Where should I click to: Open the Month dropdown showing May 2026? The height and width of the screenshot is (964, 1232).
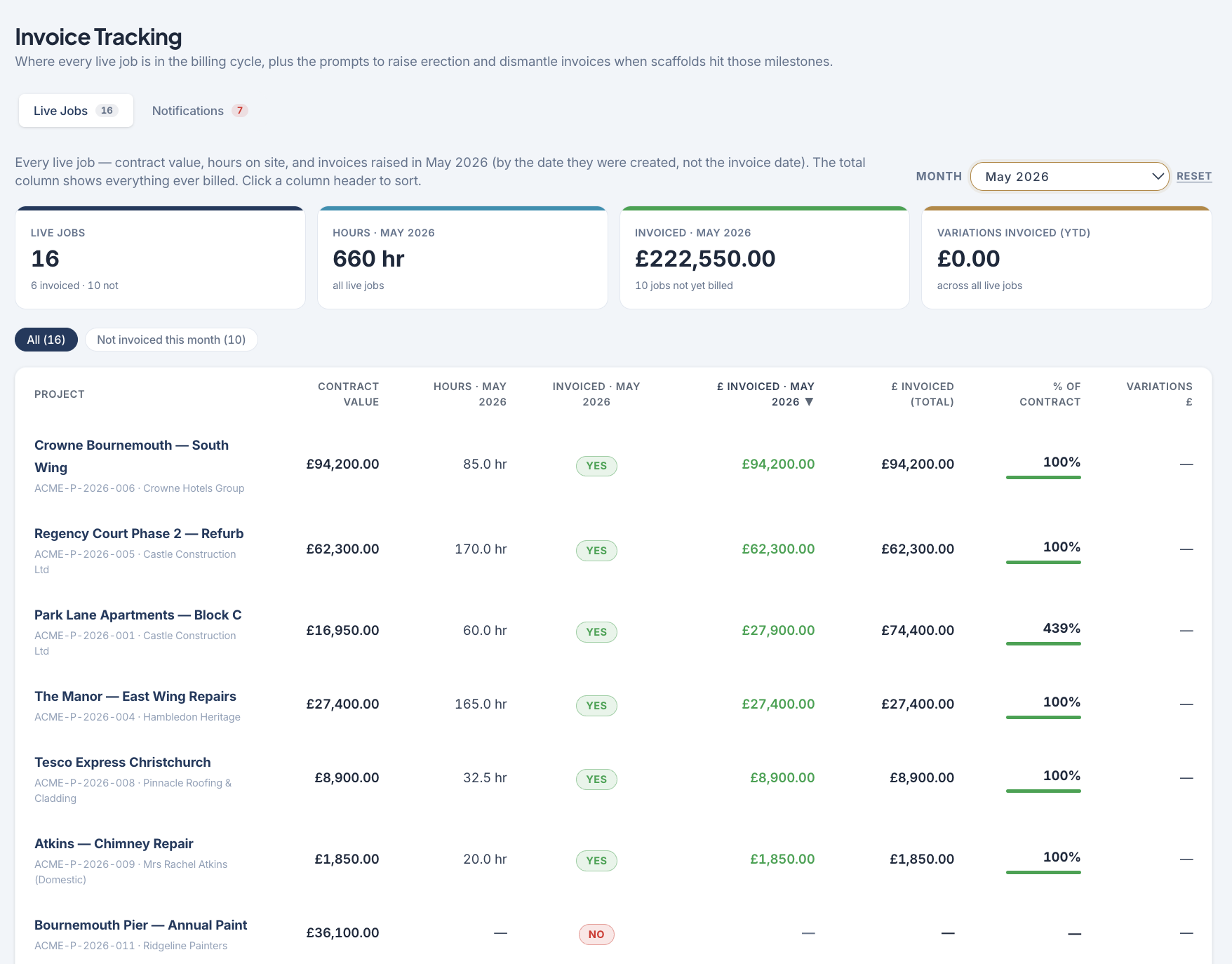1069,177
